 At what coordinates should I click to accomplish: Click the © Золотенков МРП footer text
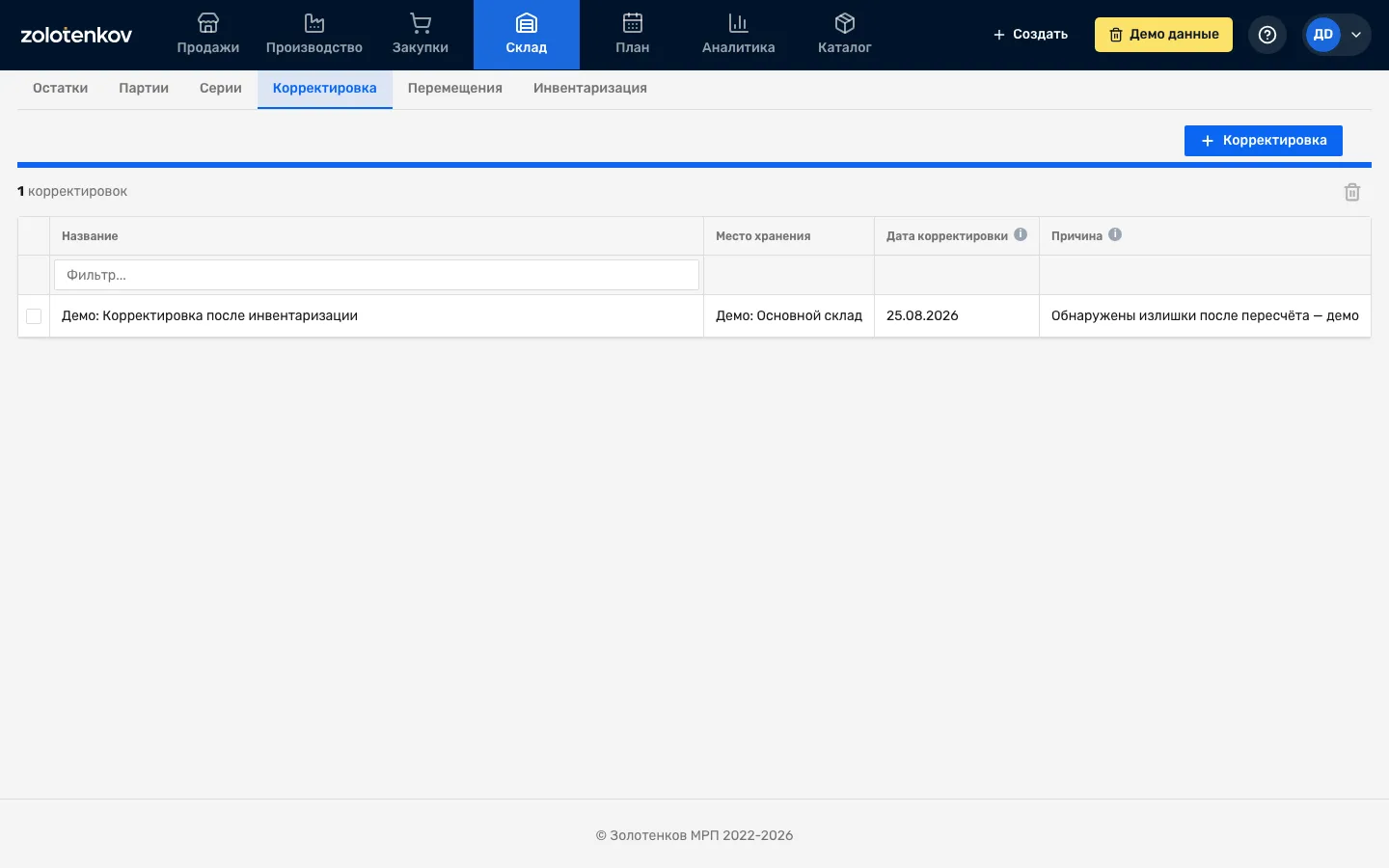tap(694, 835)
